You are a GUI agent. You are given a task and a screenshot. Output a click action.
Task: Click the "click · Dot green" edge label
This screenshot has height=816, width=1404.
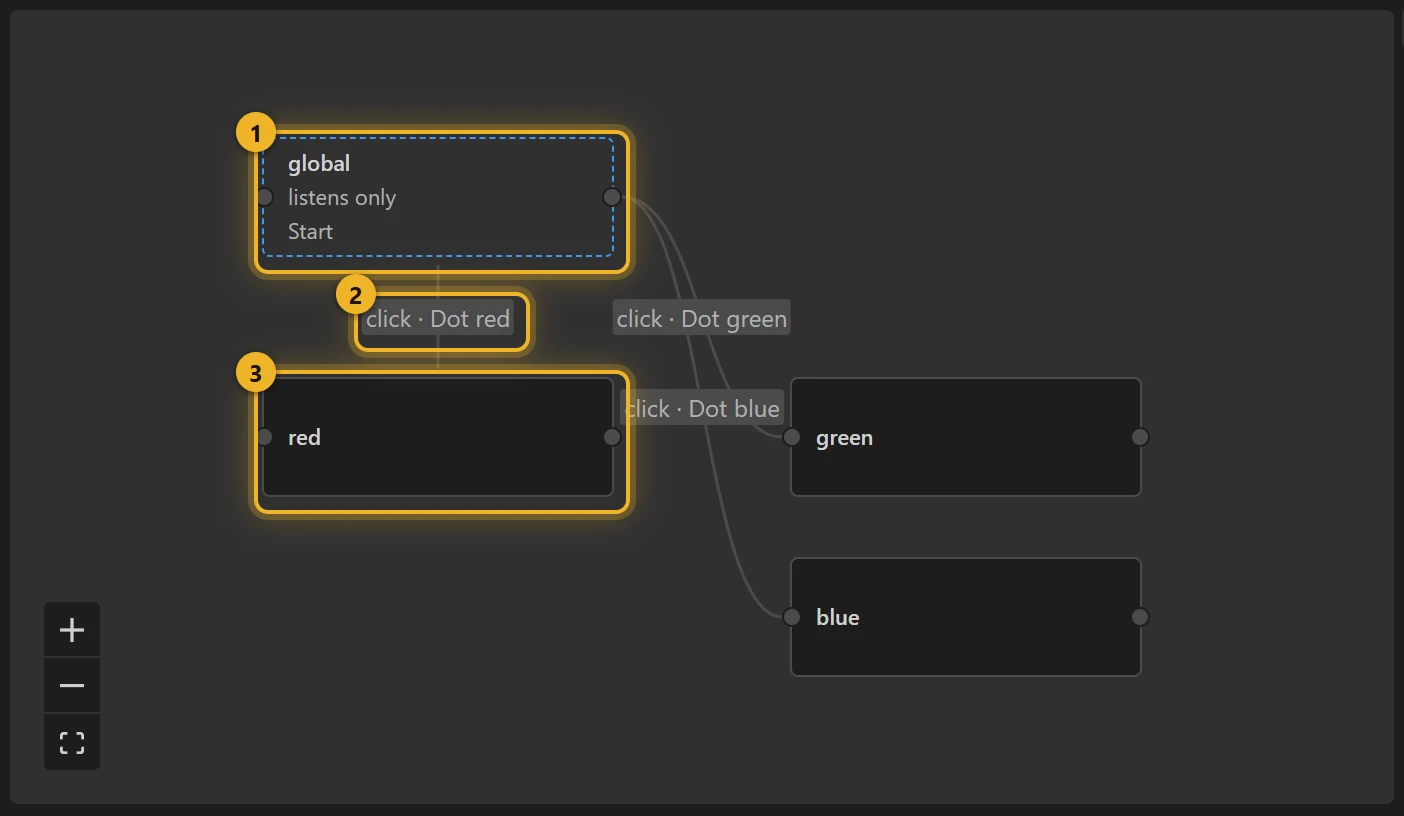point(702,319)
